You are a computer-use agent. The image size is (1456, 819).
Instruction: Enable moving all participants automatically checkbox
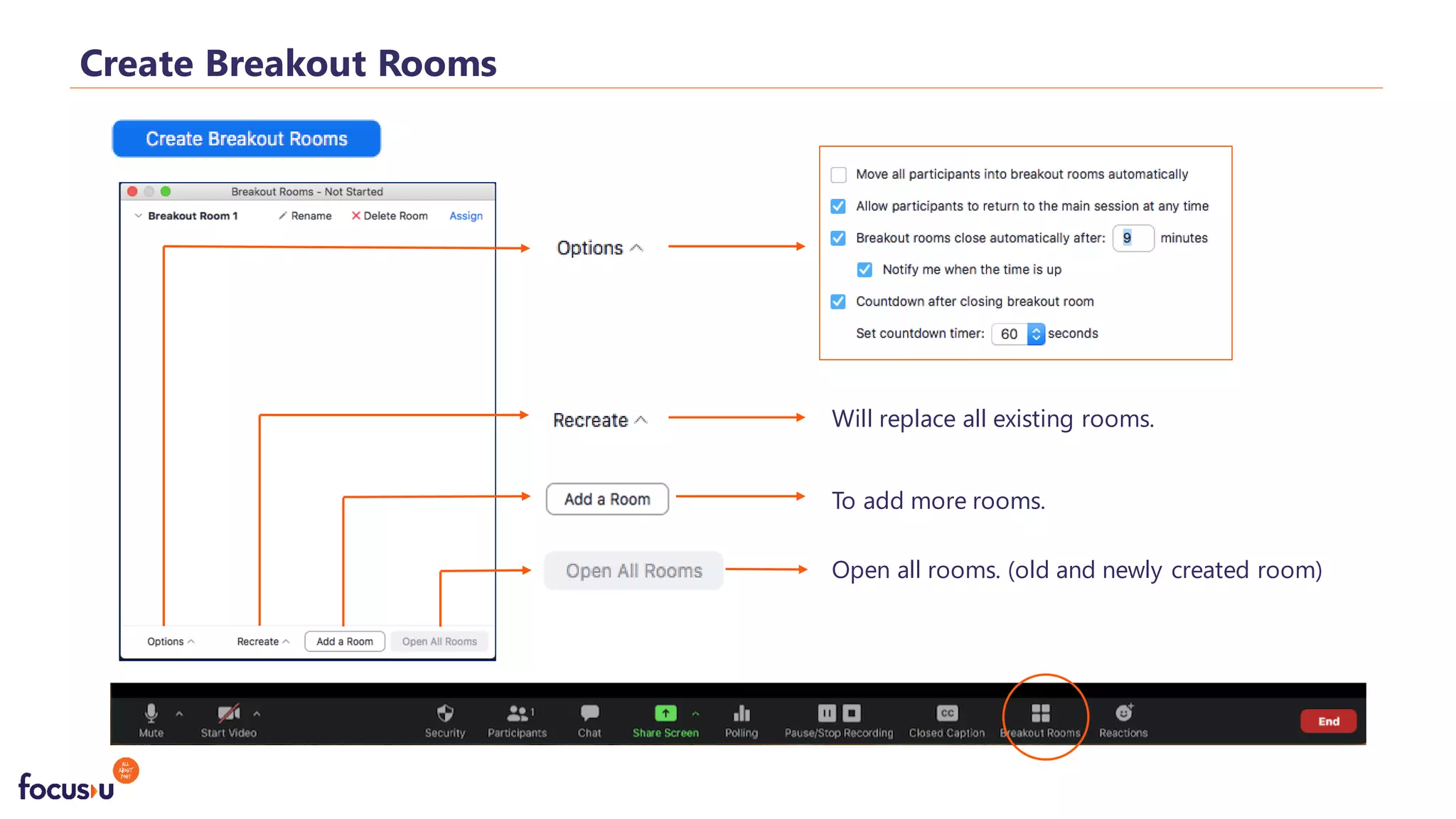839,175
